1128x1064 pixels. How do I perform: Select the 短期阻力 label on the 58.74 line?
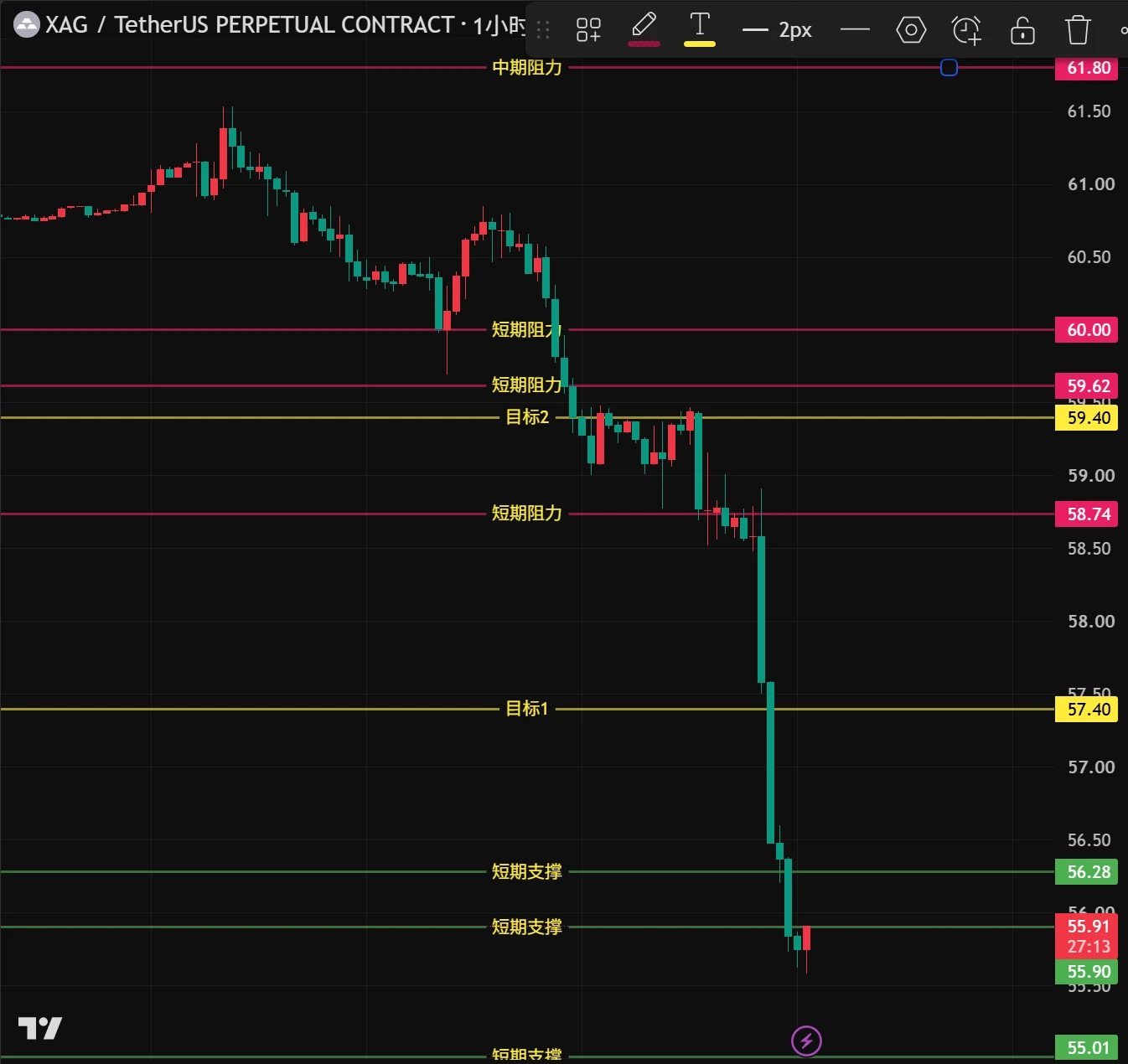point(527,514)
